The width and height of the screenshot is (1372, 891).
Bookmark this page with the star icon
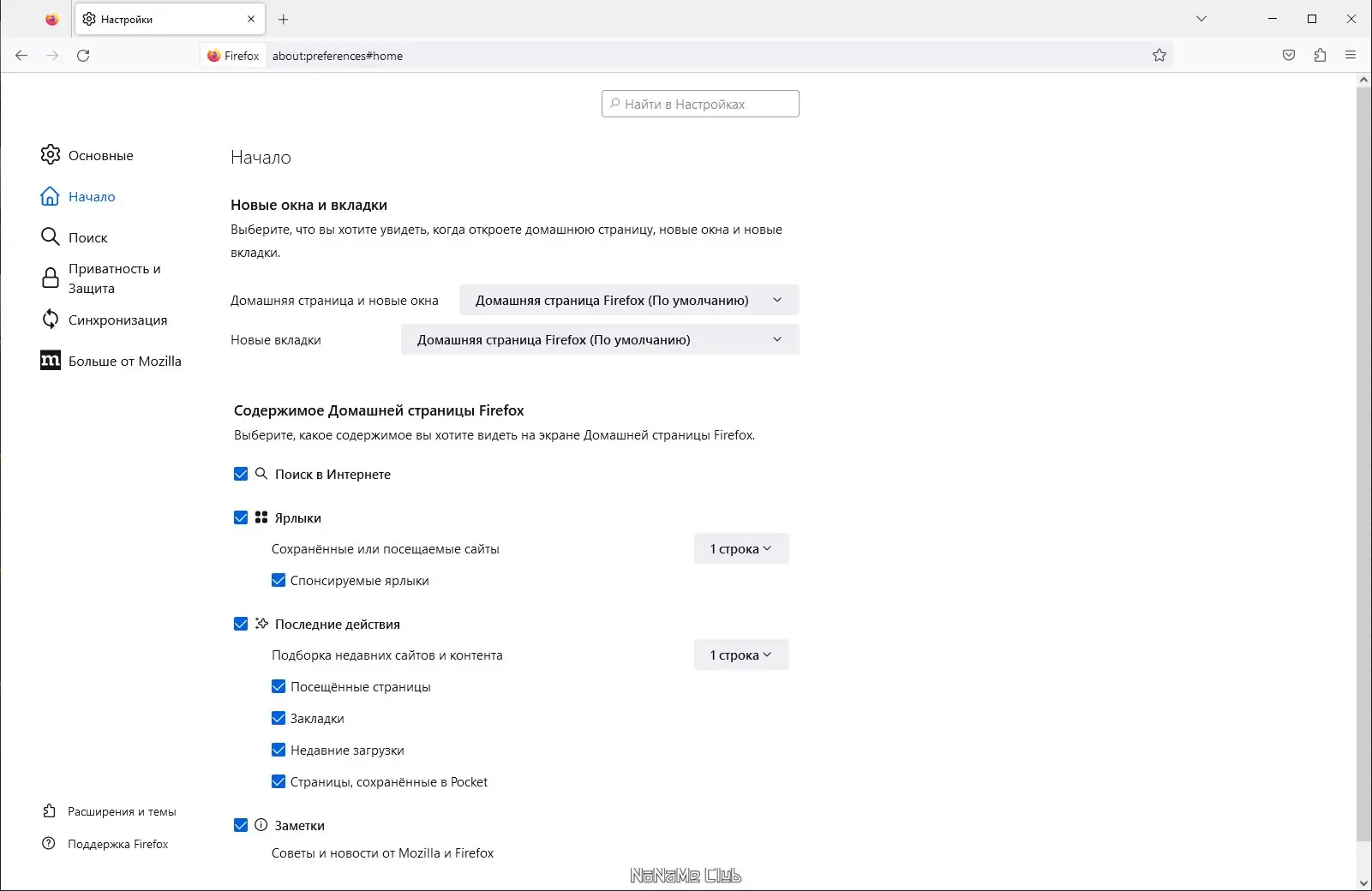coord(1159,56)
